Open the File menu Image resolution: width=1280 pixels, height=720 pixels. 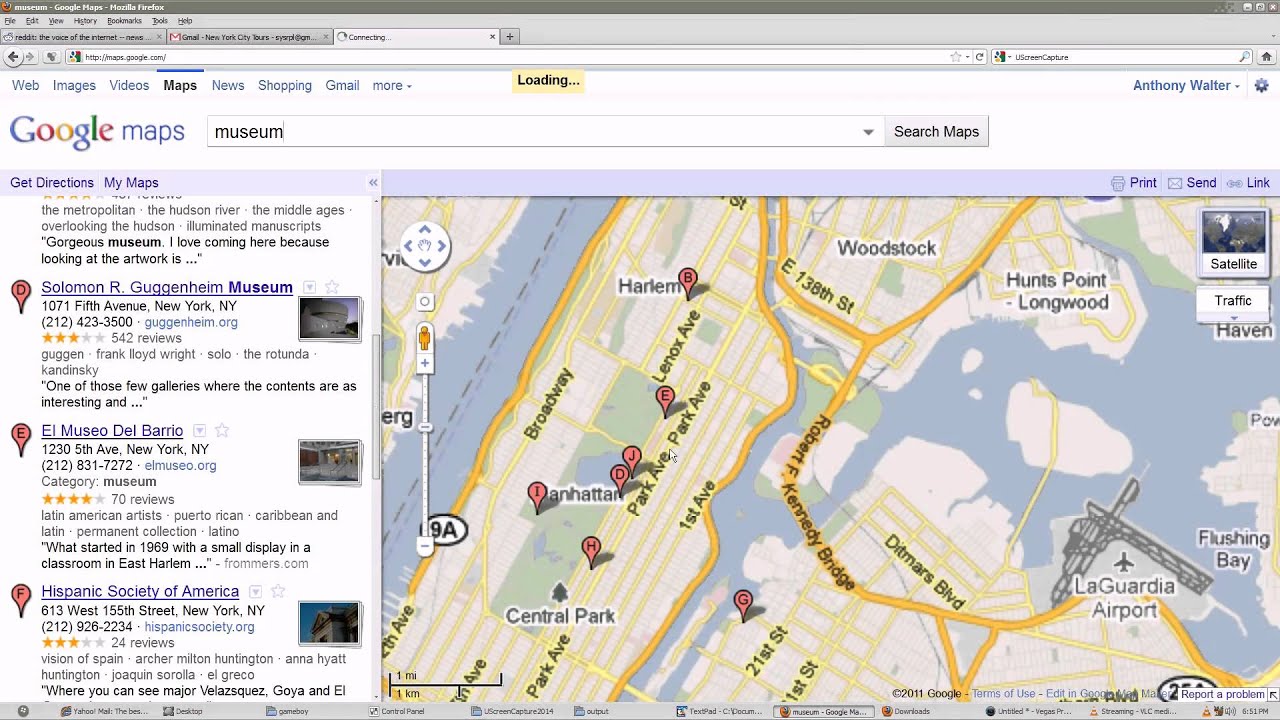click(x=10, y=21)
